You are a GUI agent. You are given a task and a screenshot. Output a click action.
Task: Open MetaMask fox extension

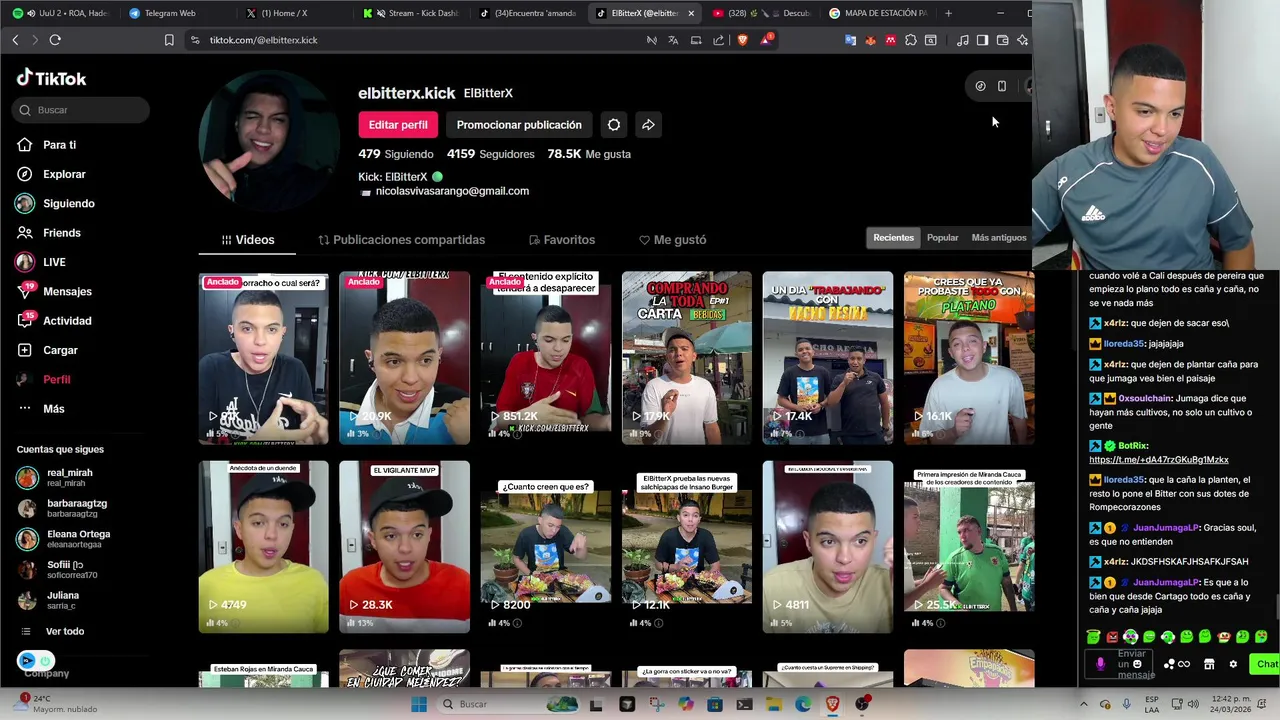coord(870,40)
